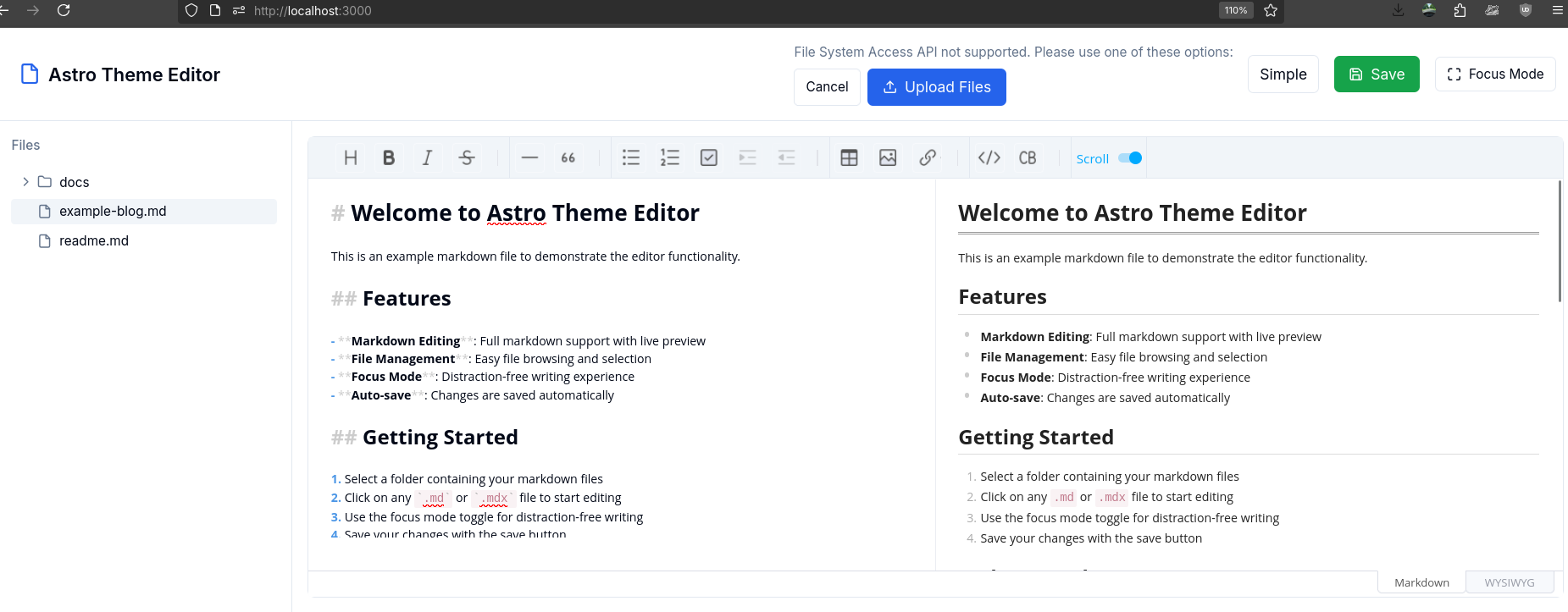Click the Welcome heading in markdown editor
The height and width of the screenshot is (612, 1568).
click(x=525, y=212)
